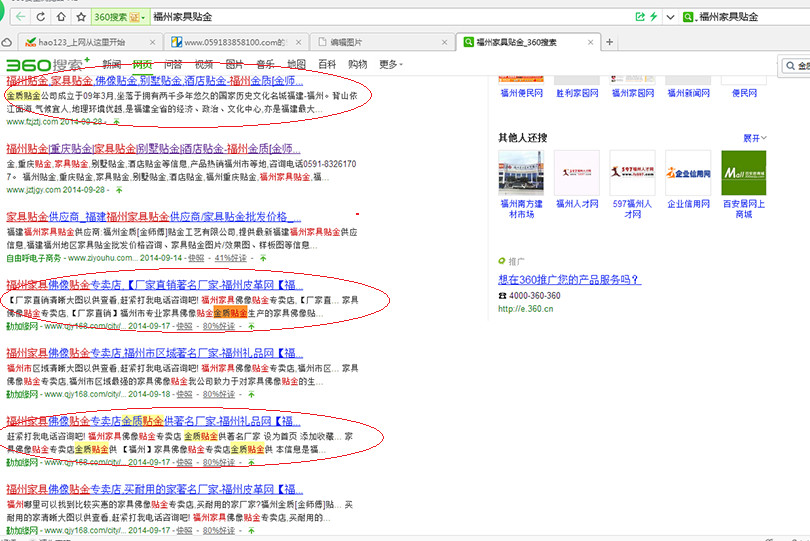
Task: Go back with the browser back arrow
Action: coord(20,17)
